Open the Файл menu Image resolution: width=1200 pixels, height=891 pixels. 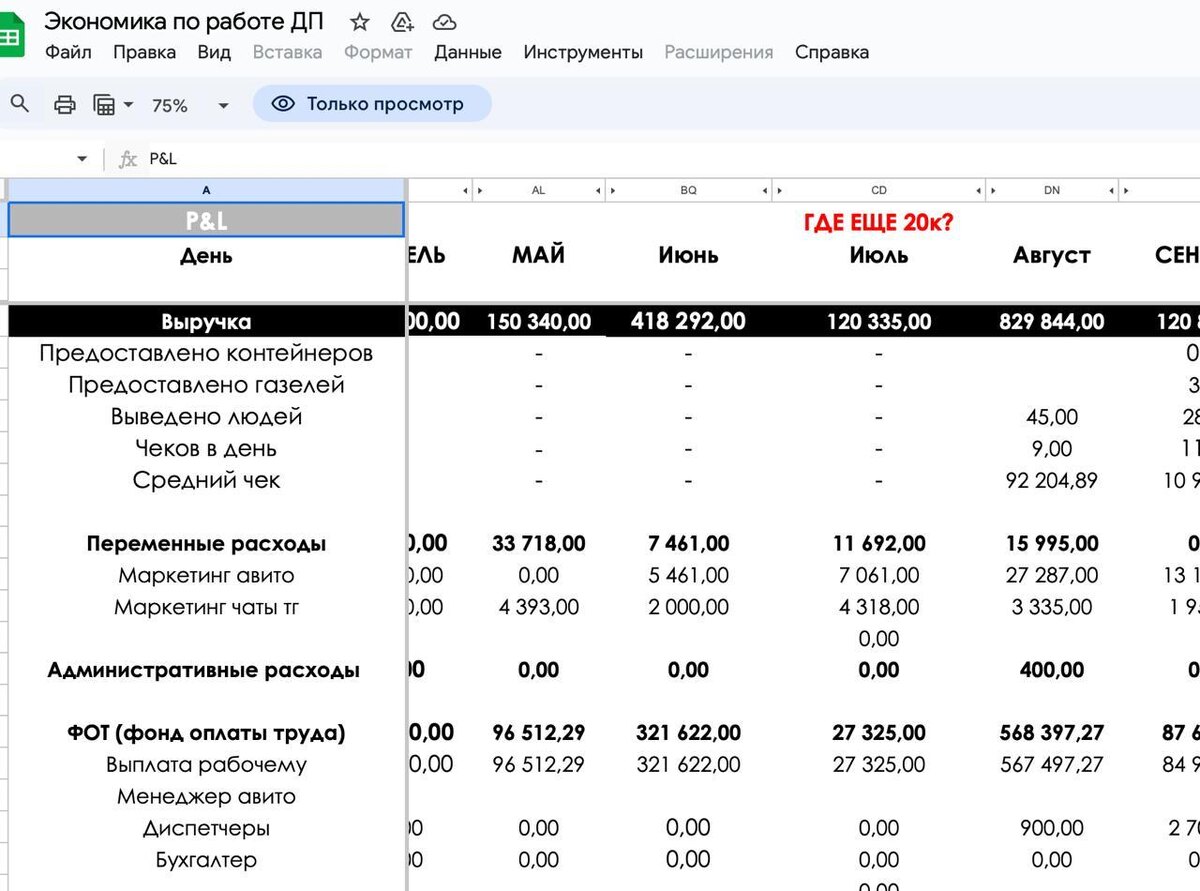68,52
